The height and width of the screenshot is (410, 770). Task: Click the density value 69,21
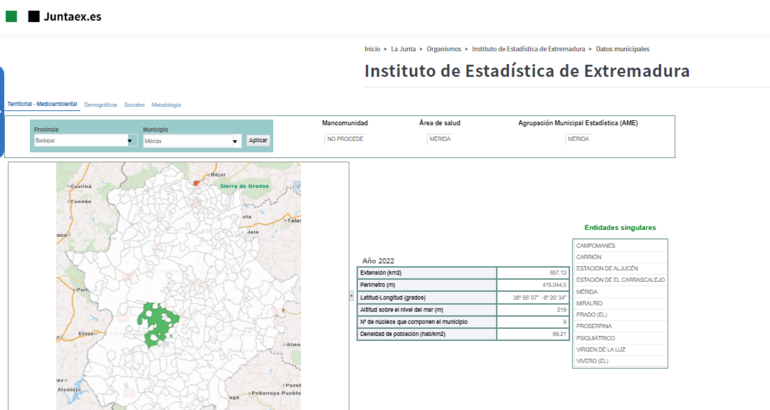pos(559,334)
